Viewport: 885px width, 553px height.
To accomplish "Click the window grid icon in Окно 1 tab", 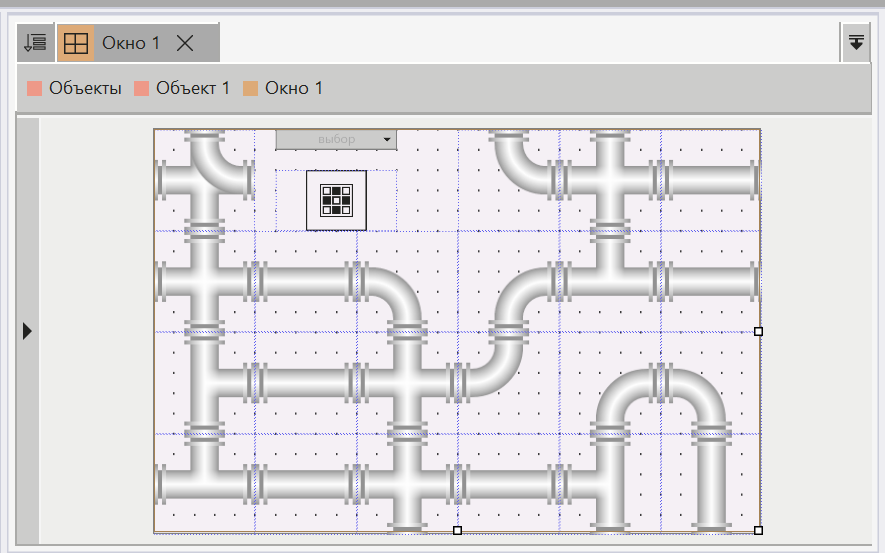I will tap(75, 43).
